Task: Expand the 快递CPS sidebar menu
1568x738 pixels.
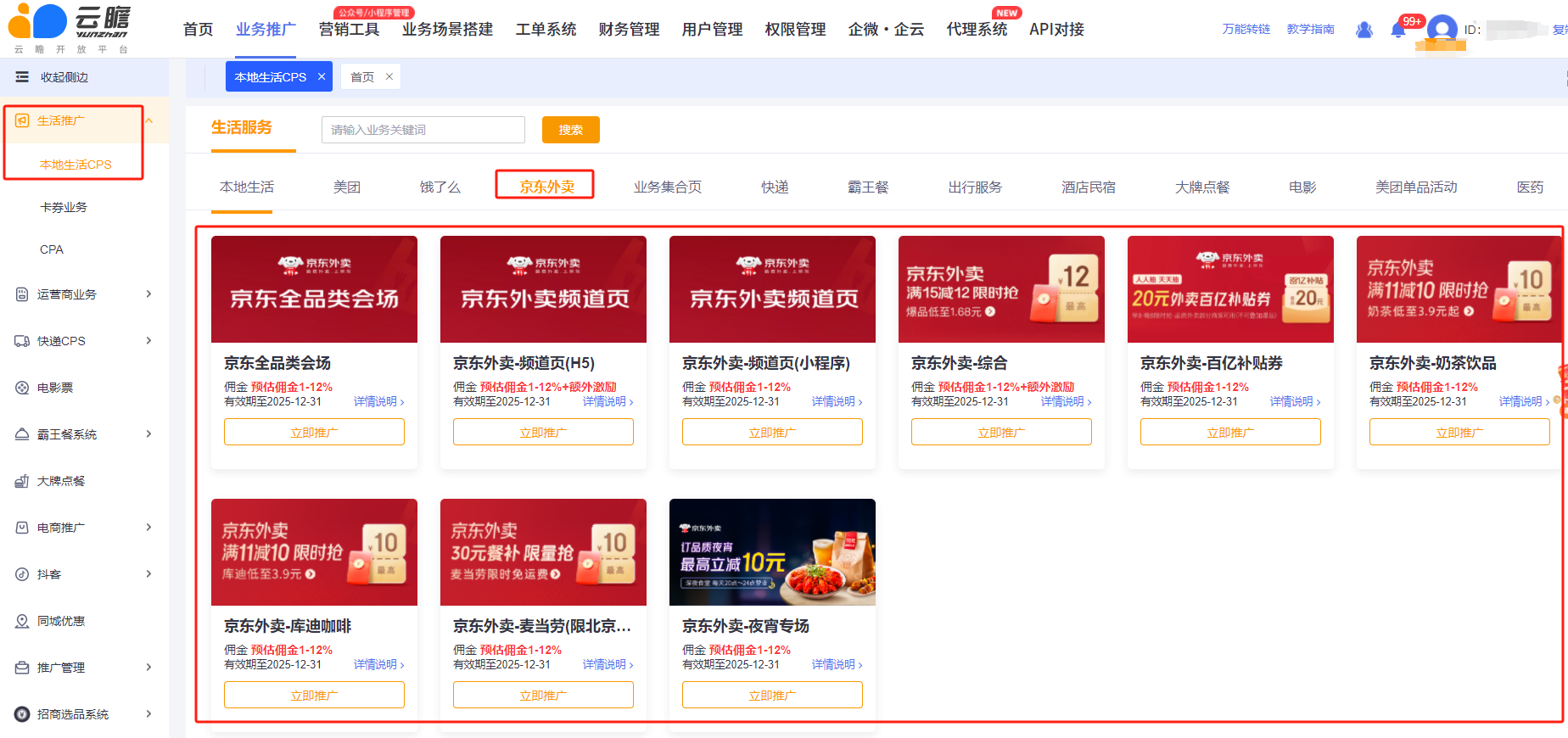Action: (149, 341)
